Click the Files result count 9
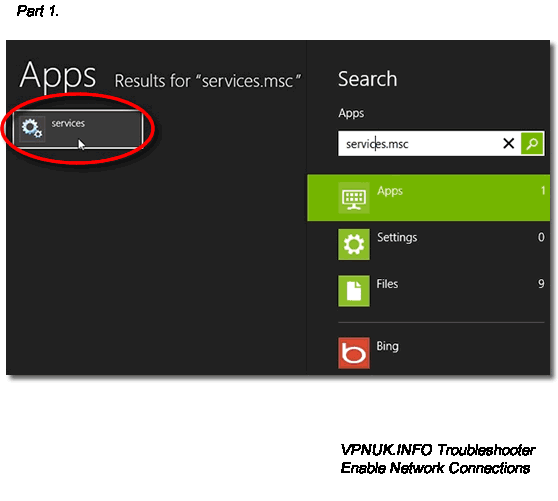 [x=541, y=284]
